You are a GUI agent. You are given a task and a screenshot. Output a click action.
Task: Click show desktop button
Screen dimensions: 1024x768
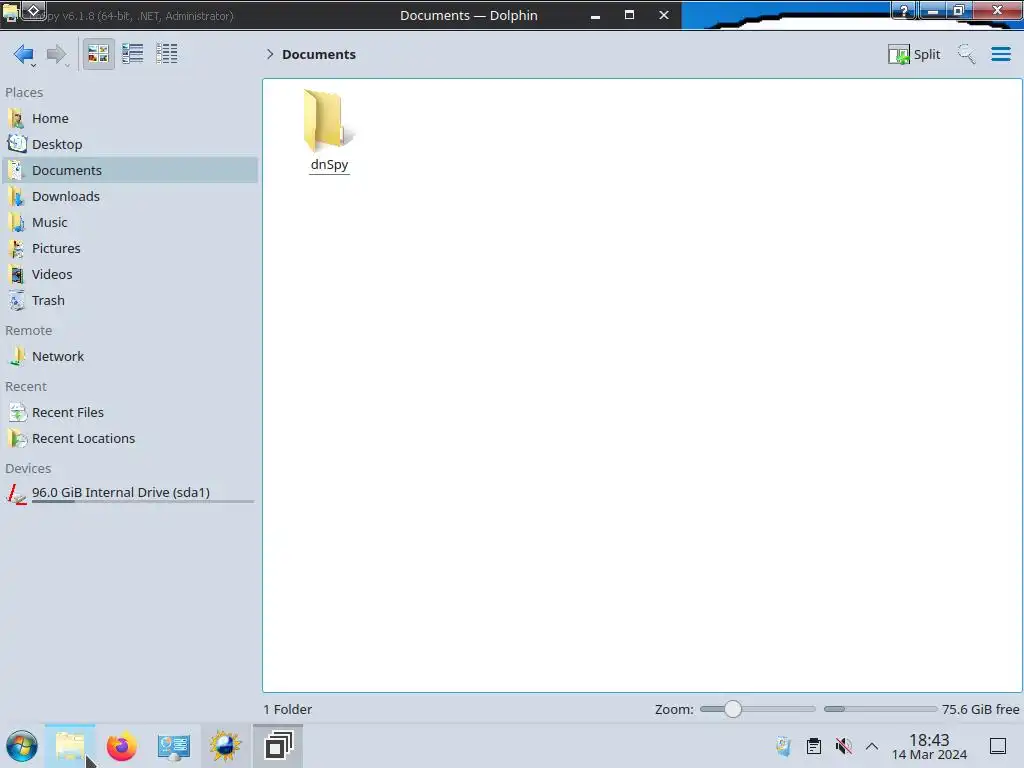[x=998, y=746]
